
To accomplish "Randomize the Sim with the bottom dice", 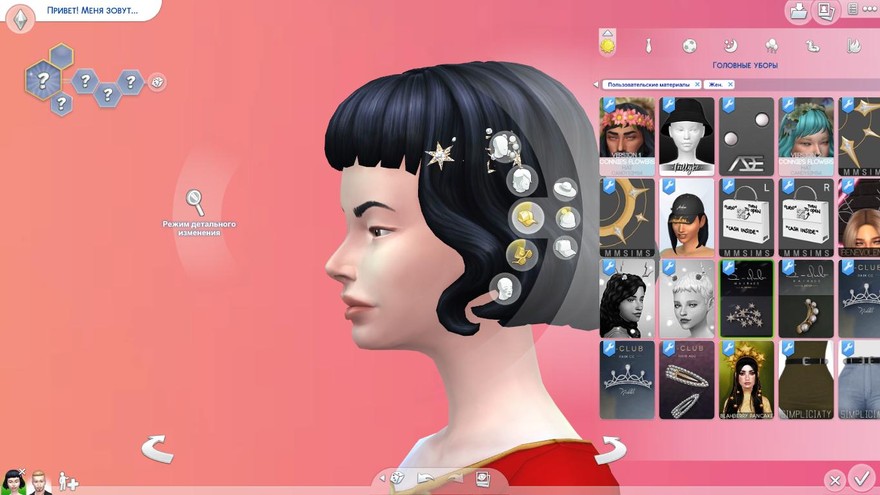I will [x=397, y=478].
